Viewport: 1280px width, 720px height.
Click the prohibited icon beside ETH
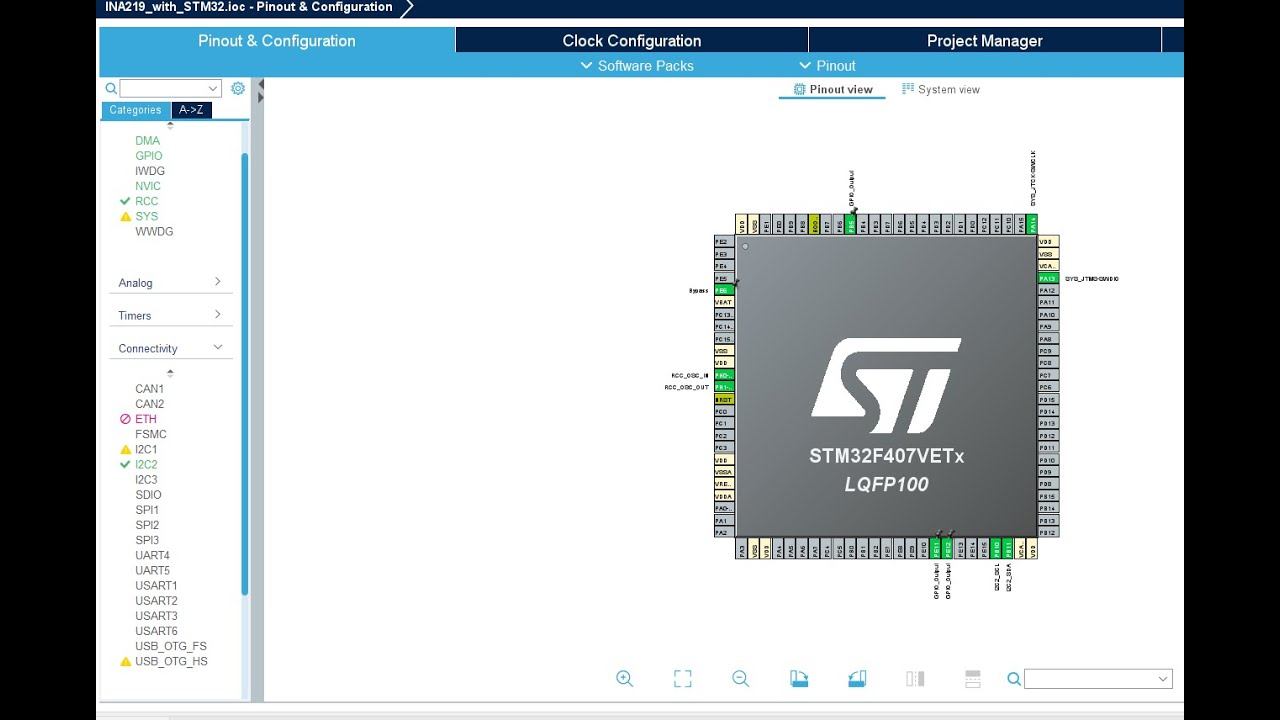(x=125, y=419)
